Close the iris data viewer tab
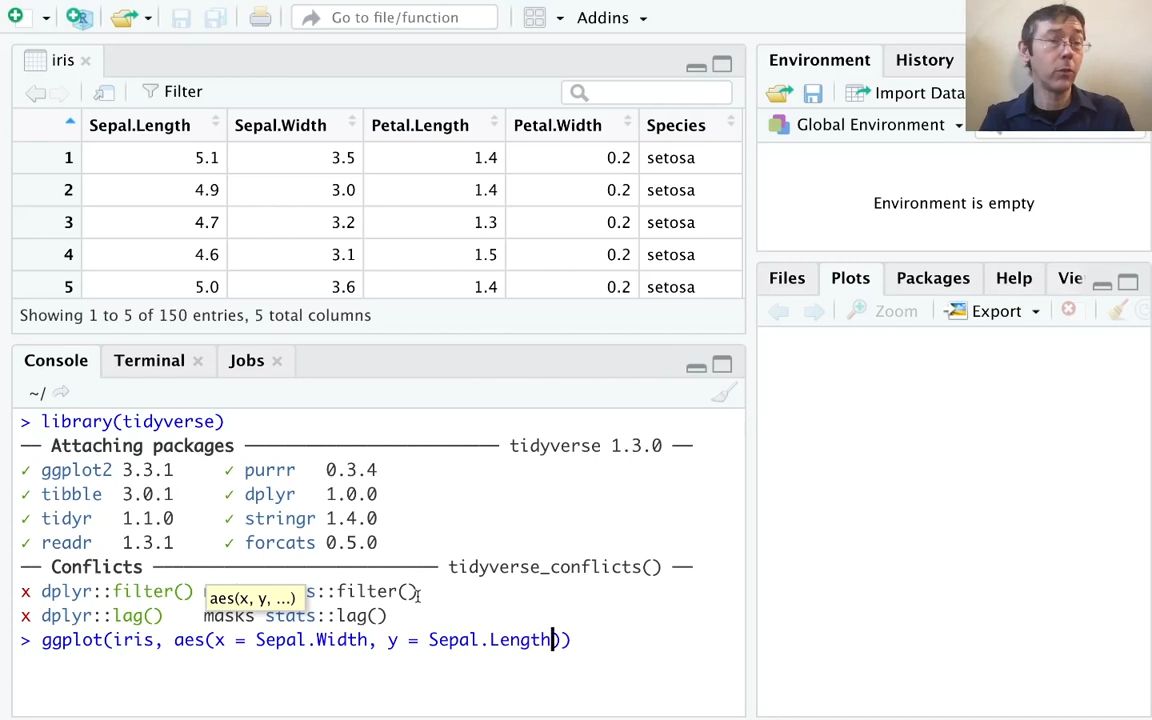Viewport: 1152px width, 720px height. pyautogui.click(x=86, y=61)
